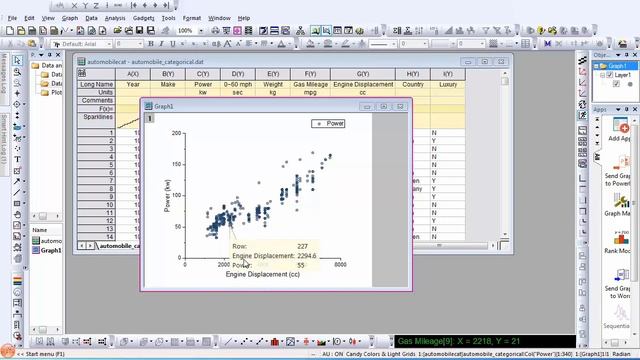The height and width of the screenshot is (360, 640).
Task: Open the File menu
Action: 12,18
